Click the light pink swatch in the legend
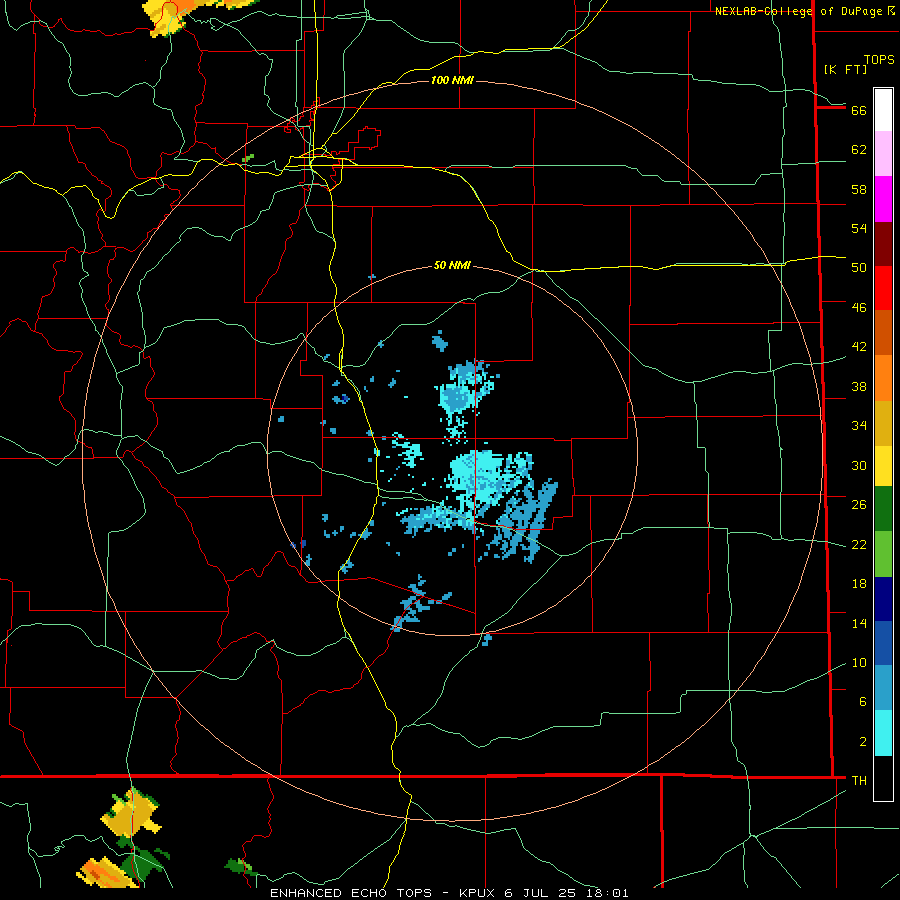The width and height of the screenshot is (900, 900). point(883,154)
